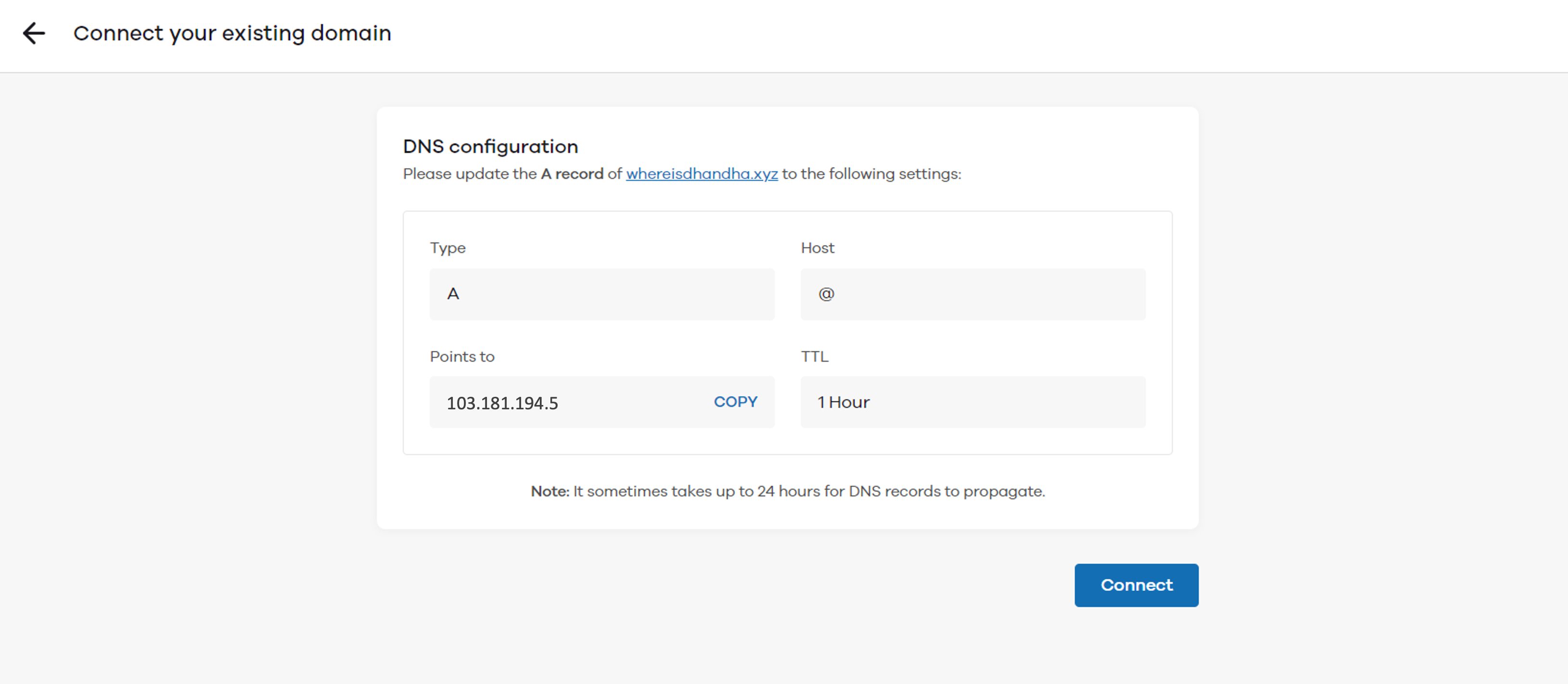Click the Host label

pos(818,248)
